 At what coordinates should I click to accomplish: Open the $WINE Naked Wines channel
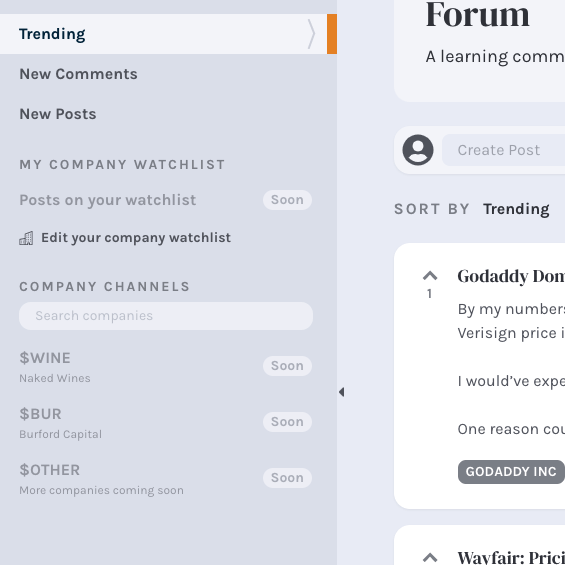[x=166, y=366]
